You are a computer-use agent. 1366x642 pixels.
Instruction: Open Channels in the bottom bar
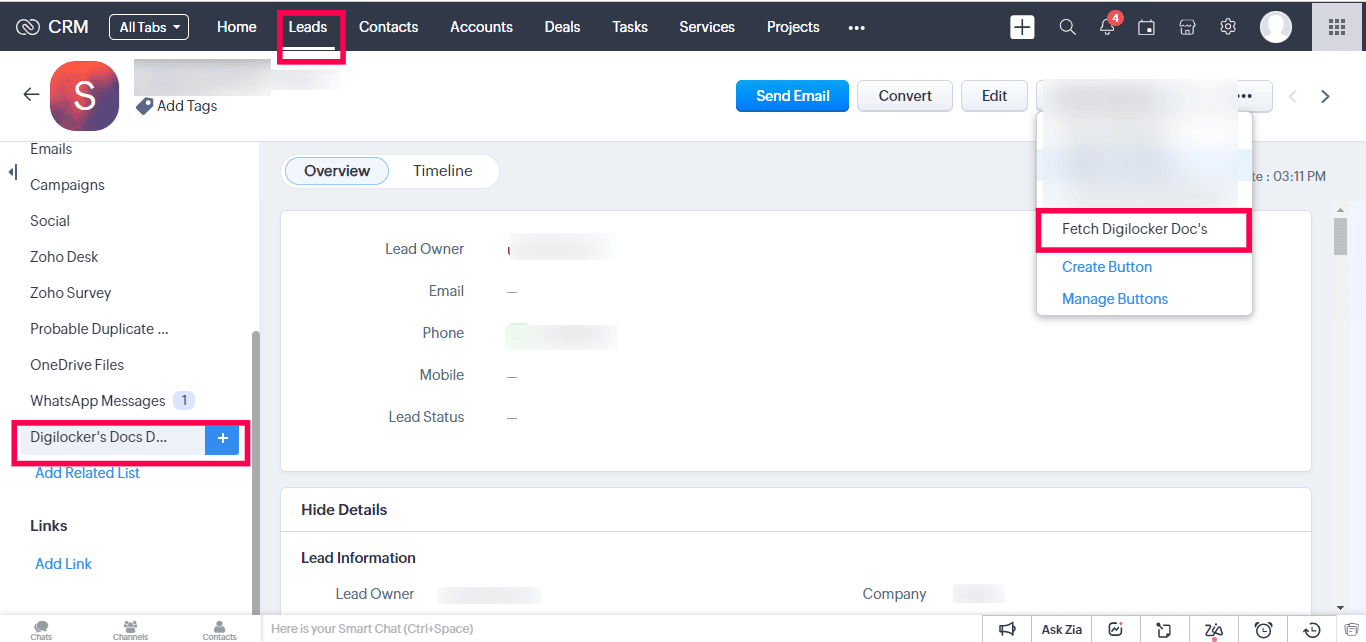click(130, 629)
